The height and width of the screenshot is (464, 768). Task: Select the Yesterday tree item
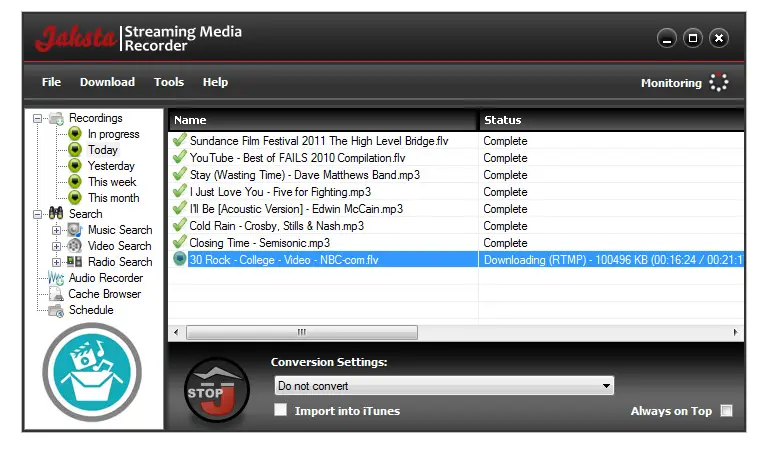[x=111, y=166]
